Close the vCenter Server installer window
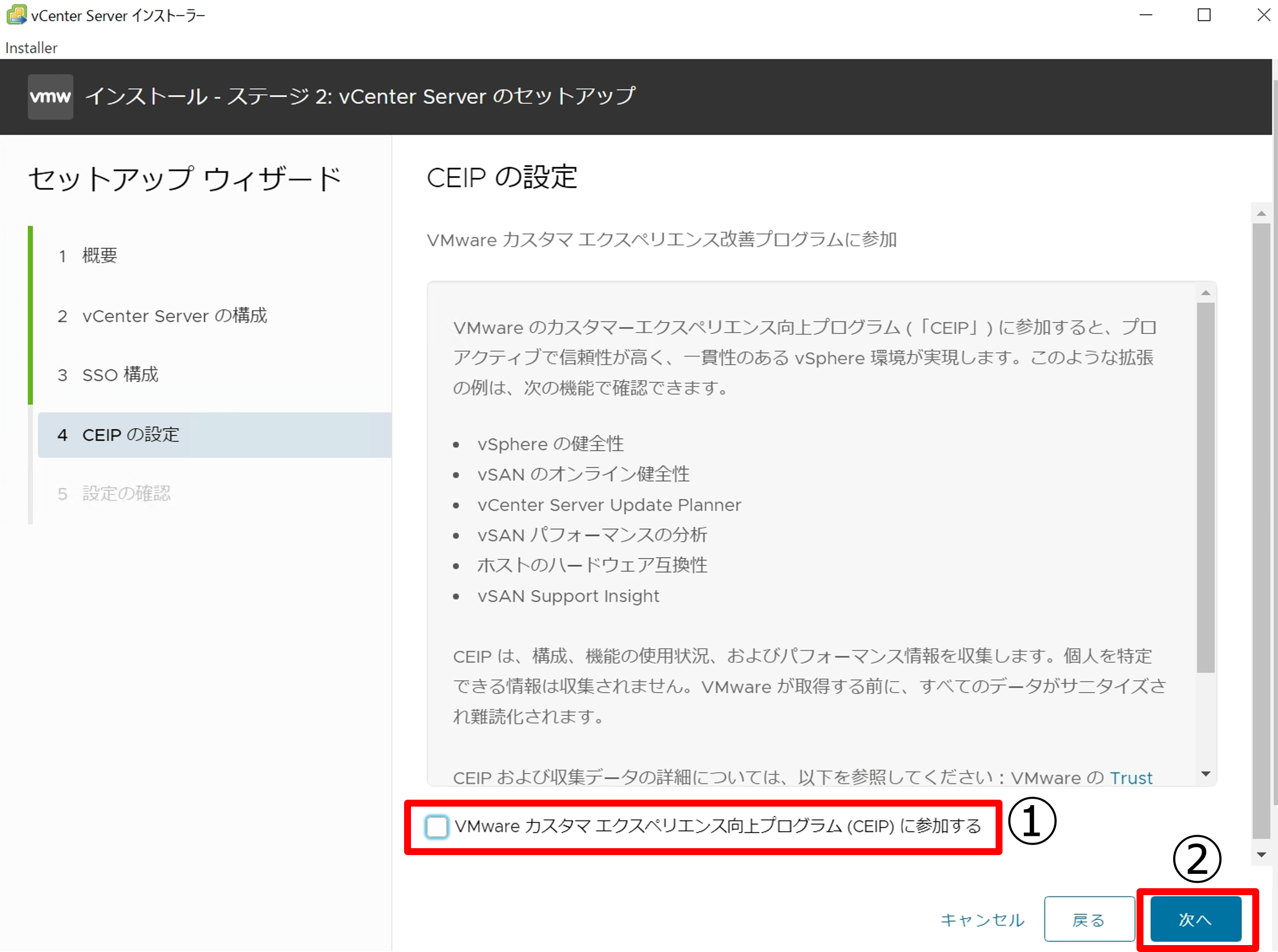Image resolution: width=1278 pixels, height=952 pixels. (1263, 15)
